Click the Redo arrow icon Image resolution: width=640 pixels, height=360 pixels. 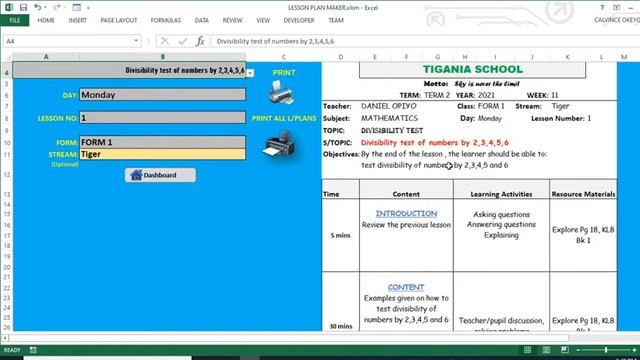(57, 7)
